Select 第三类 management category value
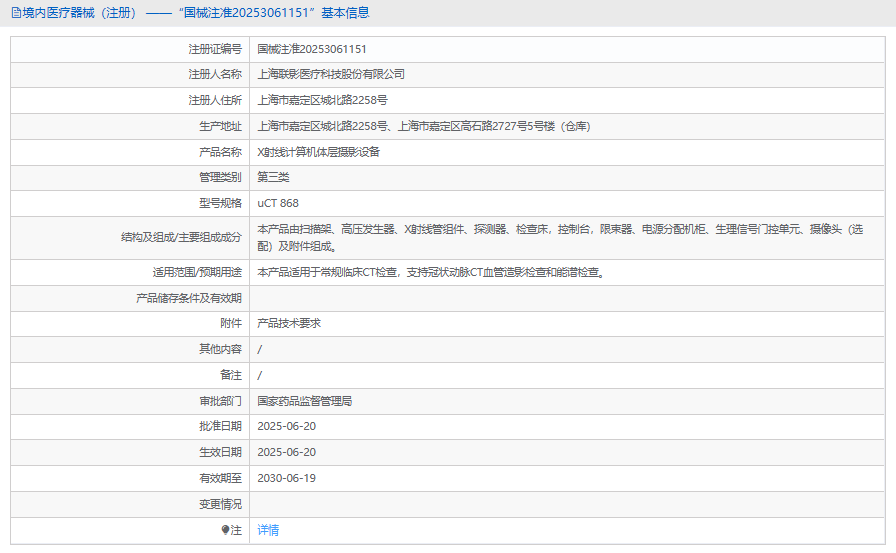 [x=273, y=177]
